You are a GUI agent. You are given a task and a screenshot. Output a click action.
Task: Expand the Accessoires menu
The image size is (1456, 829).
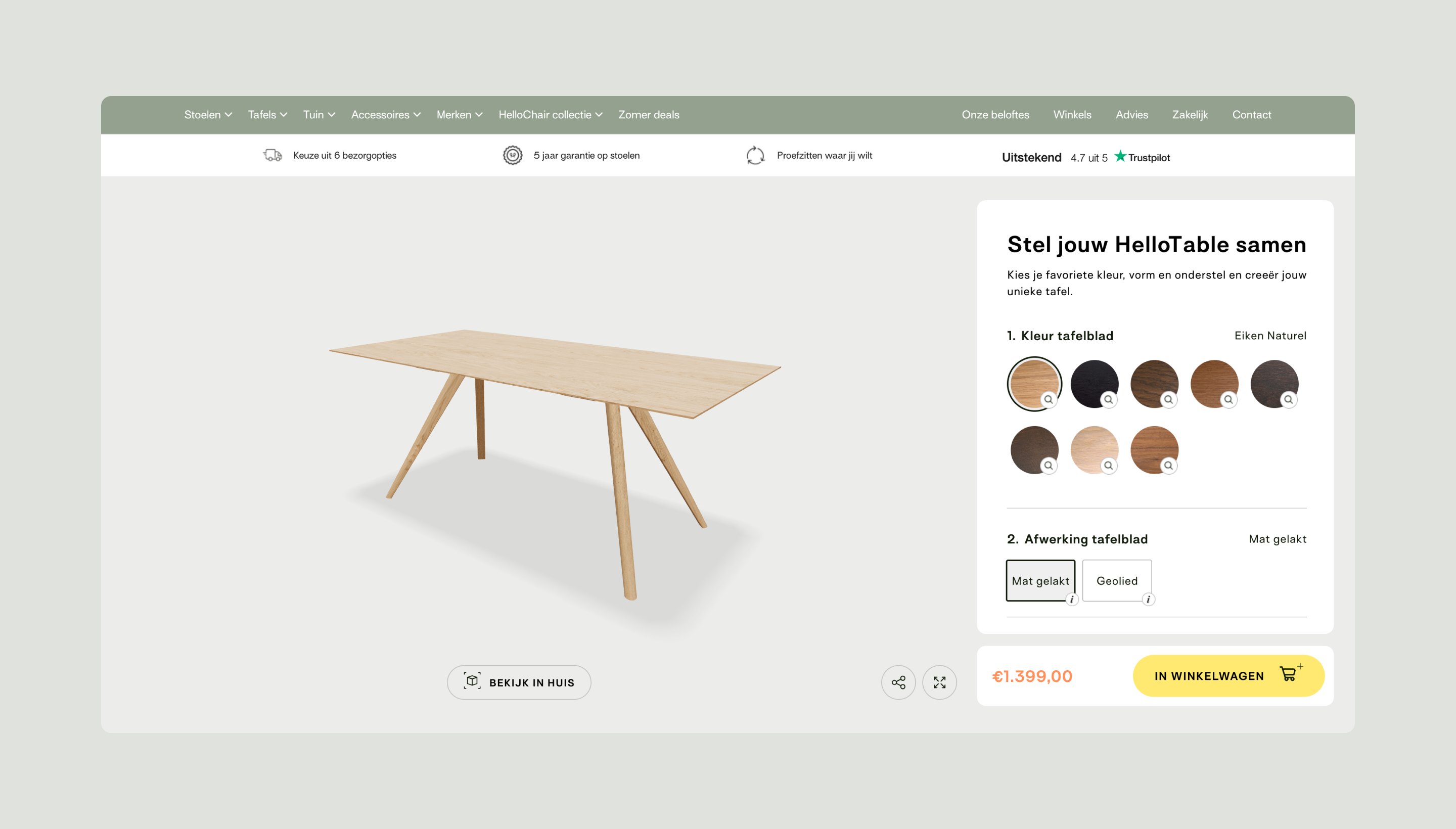(x=386, y=114)
